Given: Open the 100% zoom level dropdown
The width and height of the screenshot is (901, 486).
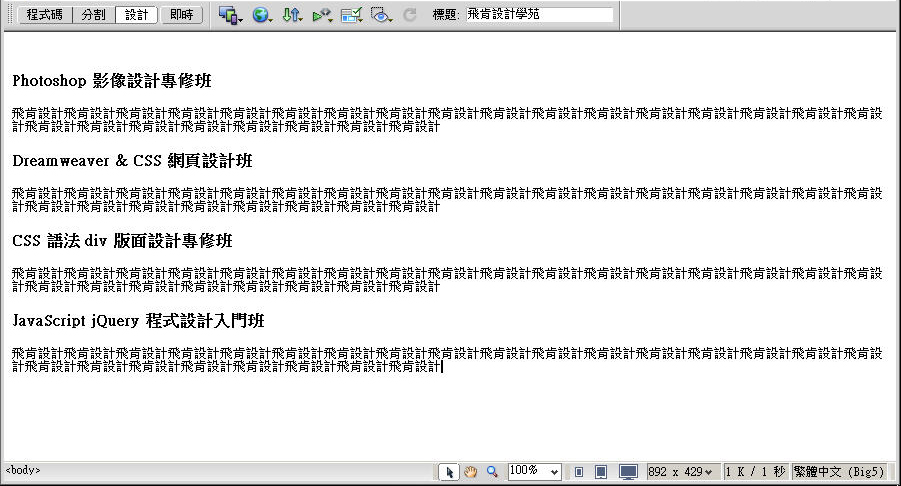Looking at the screenshot, I should 534,472.
